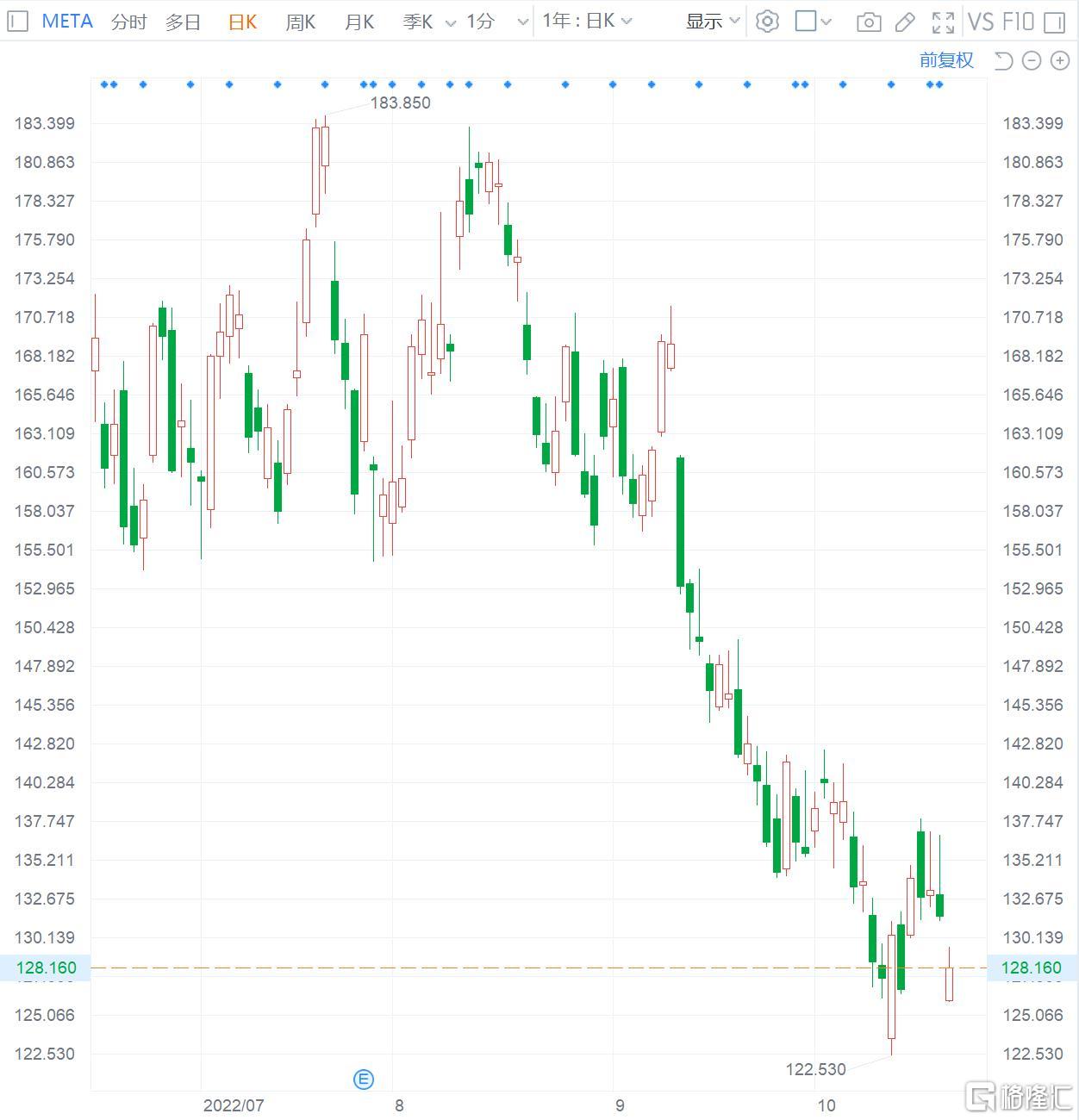
Task: Enter fullscreen with the expand icon
Action: [943, 22]
